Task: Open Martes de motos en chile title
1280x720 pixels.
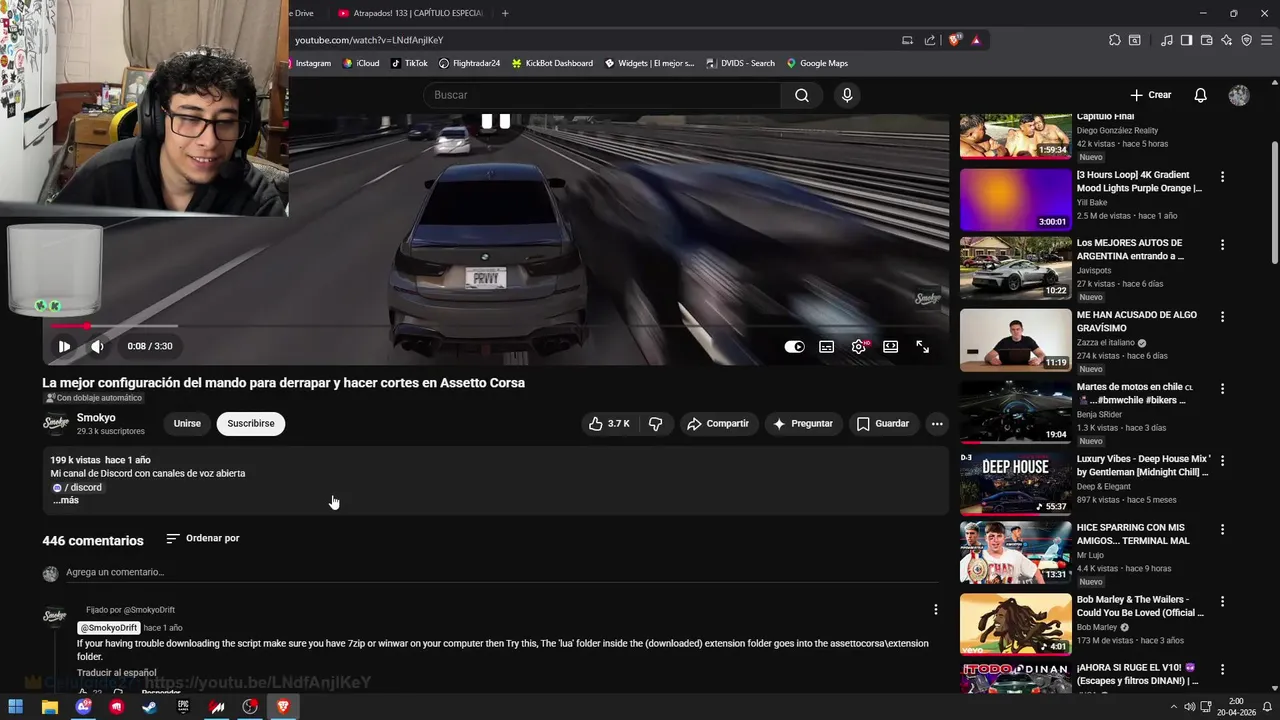Action: (1135, 393)
